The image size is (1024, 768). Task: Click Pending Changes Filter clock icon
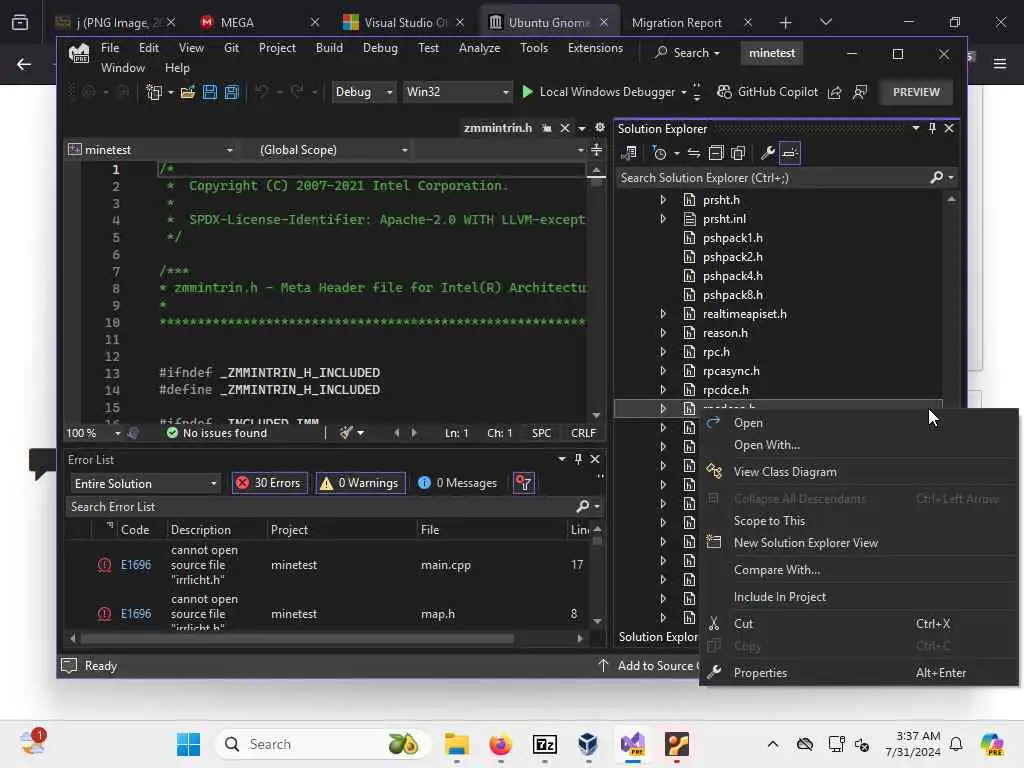click(x=660, y=153)
